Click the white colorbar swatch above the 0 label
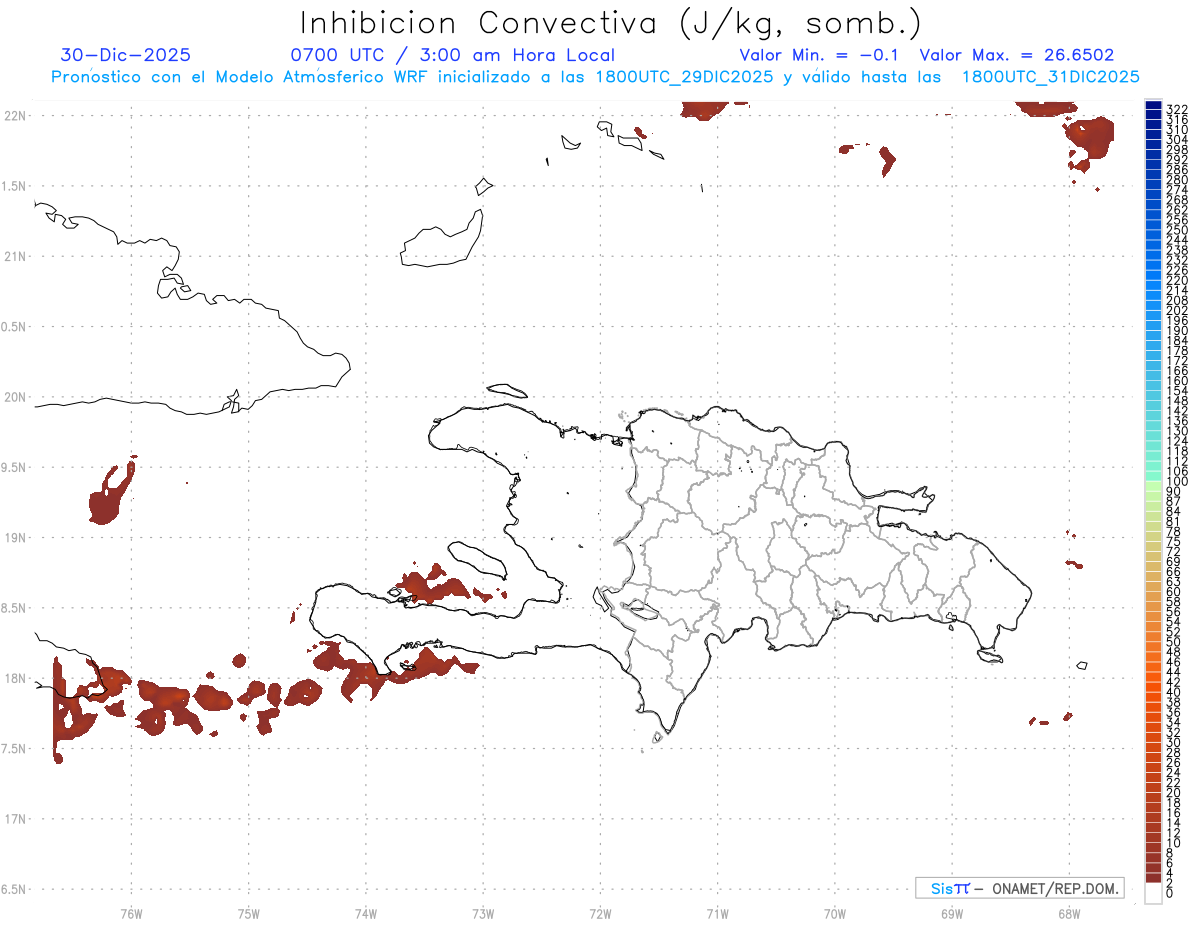 (1153, 893)
